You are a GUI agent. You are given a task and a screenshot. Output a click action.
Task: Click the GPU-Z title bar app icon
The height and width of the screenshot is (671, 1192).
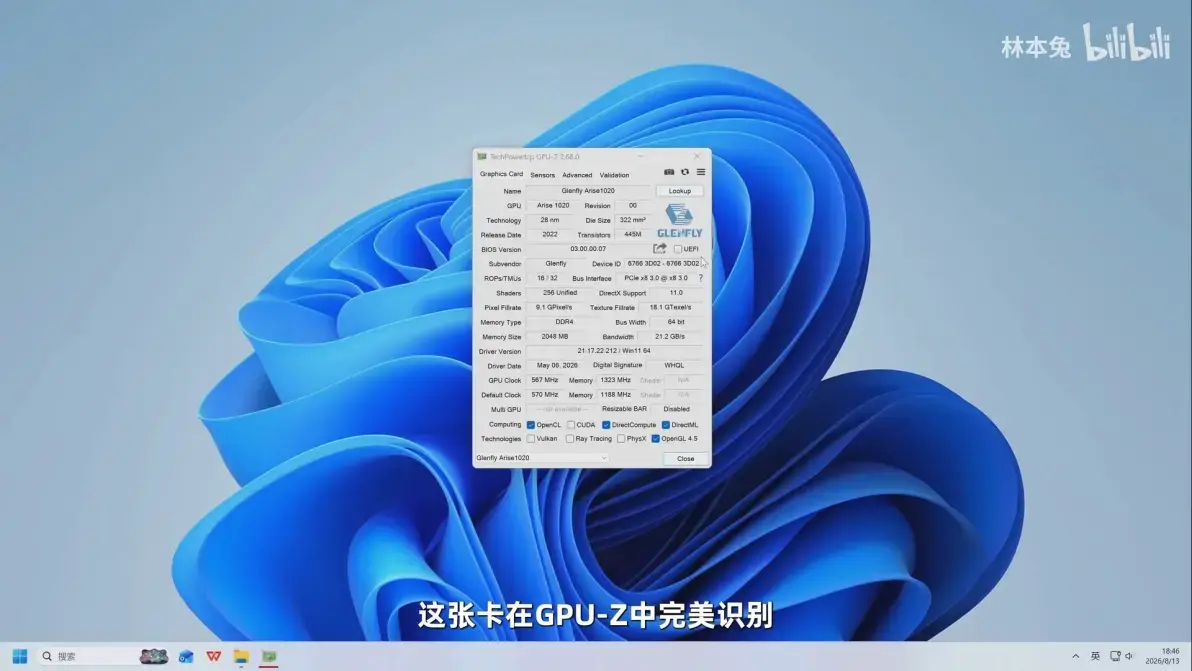pyautogui.click(x=481, y=157)
